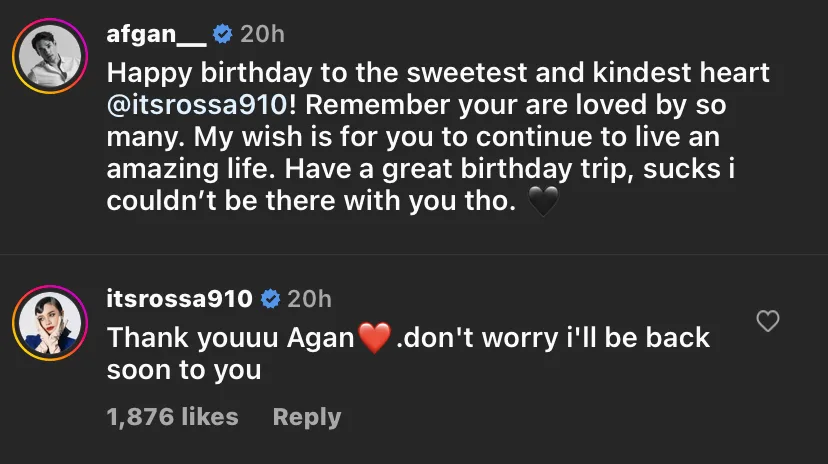Open the itsrossa910 commenter username
The image size is (828, 464).
179,298
